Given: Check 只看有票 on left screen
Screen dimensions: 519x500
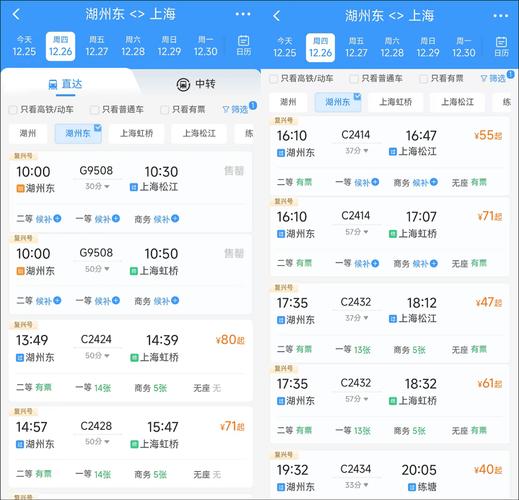Looking at the screenshot, I should pyautogui.click(x=164, y=110).
